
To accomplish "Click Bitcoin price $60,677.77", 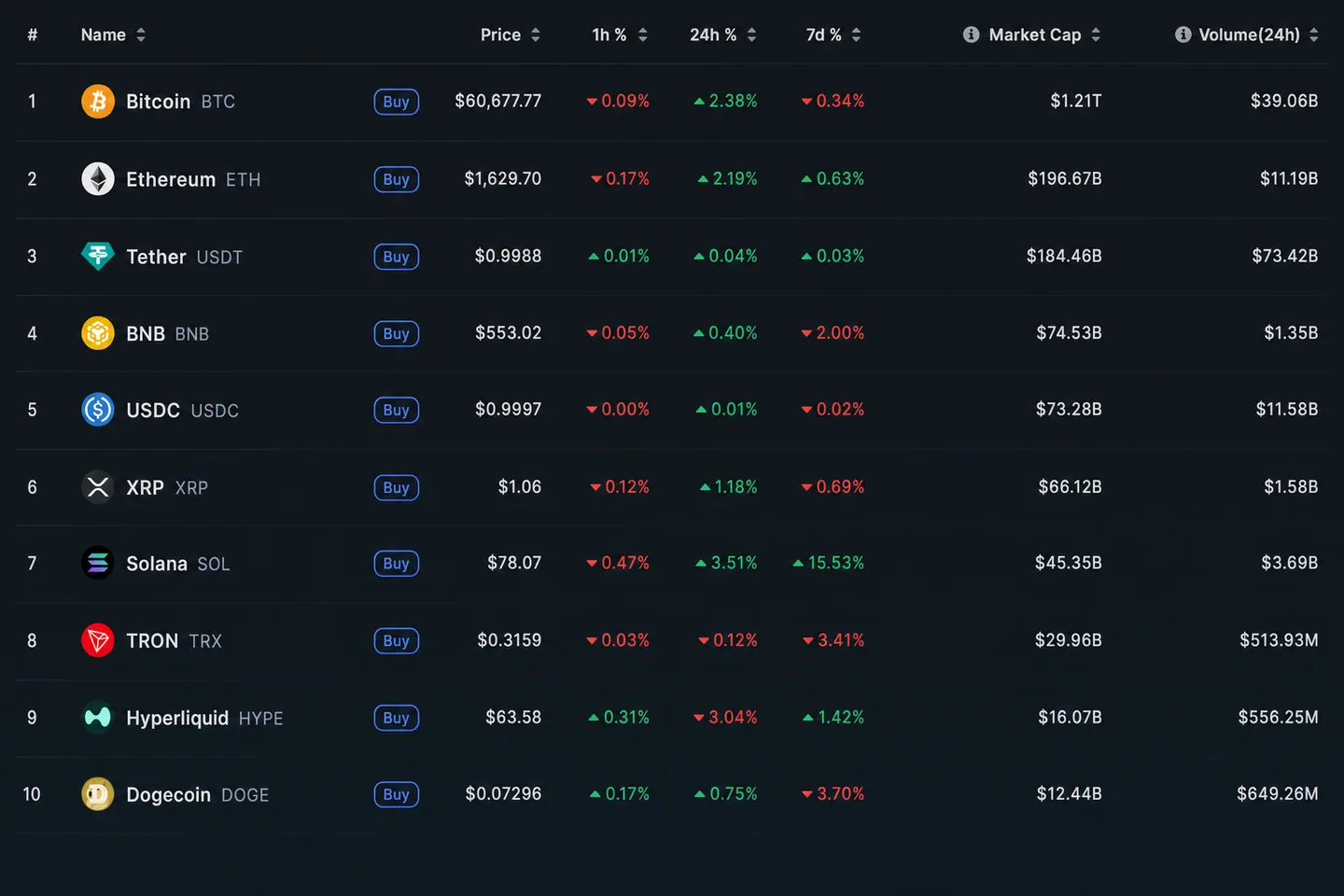I will [497, 101].
